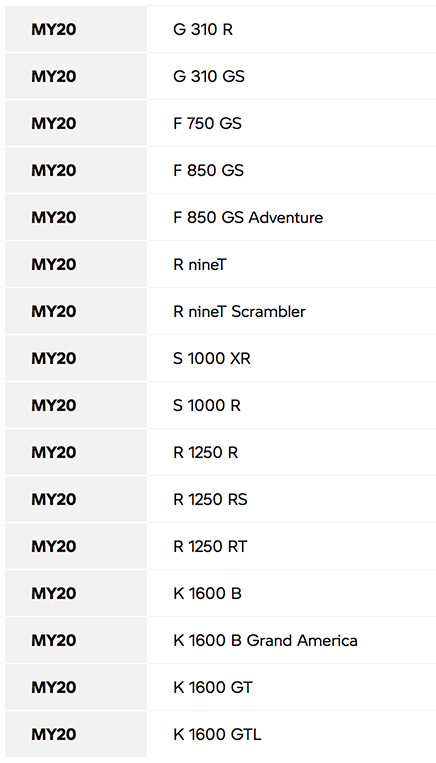Select the R 1250 RT model

click(x=210, y=546)
